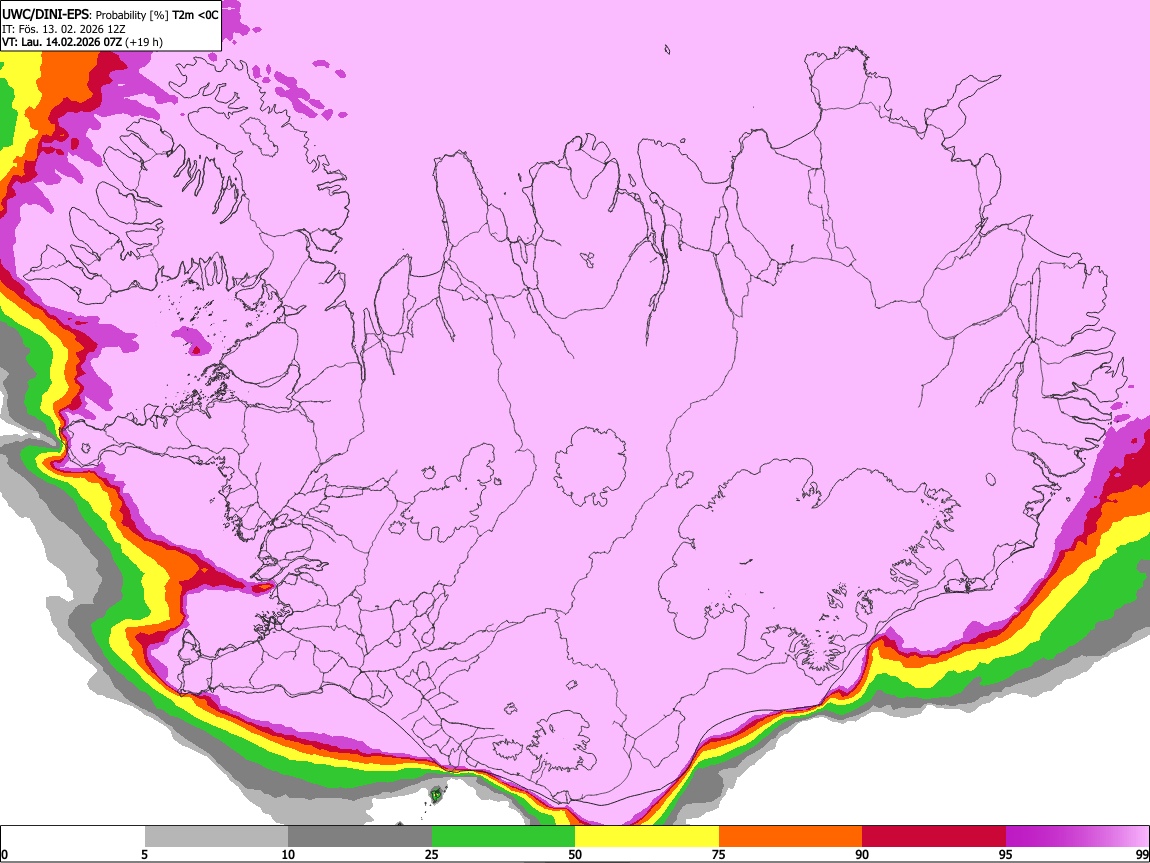This screenshot has height=863, width=1150.
Task: Click the white 0–5 legend swatch
Action: click(73, 837)
